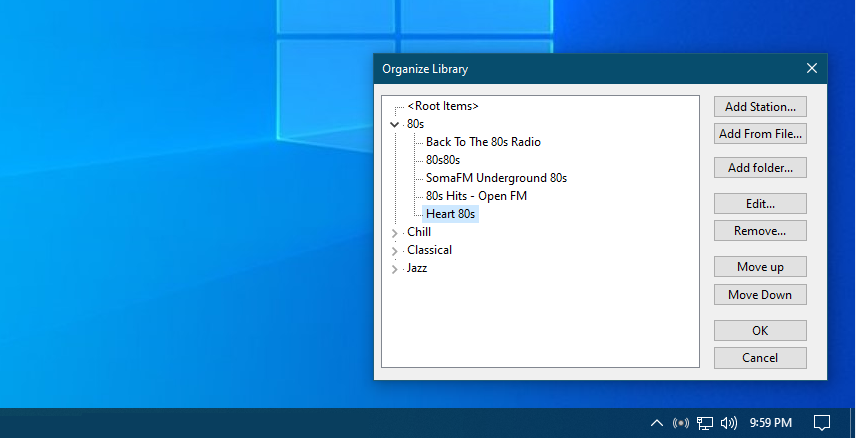Select SomaFM Underground 80s station
The height and width of the screenshot is (438, 856).
(496, 178)
